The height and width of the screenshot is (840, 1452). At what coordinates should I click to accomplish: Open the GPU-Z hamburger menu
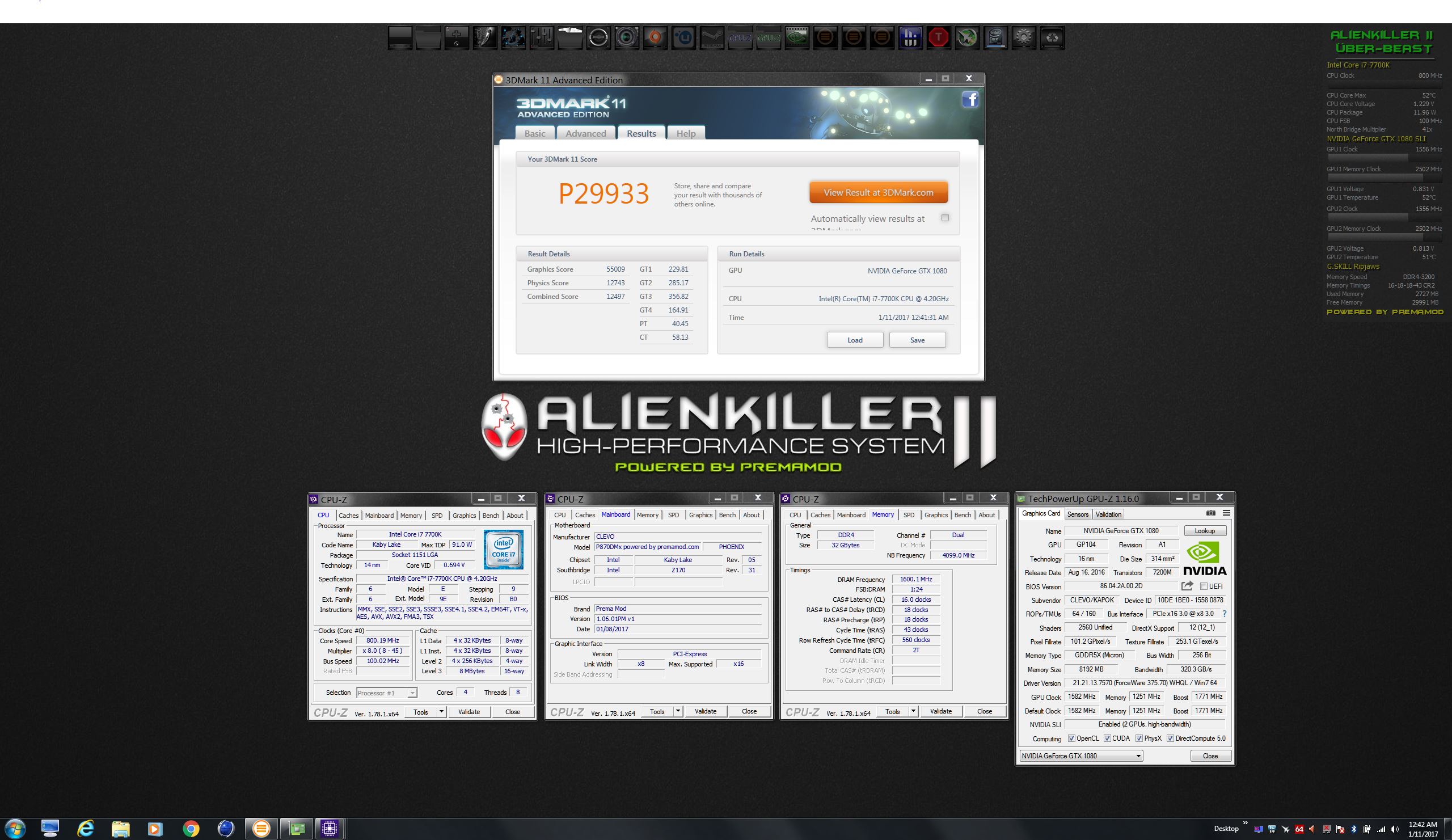[x=1226, y=513]
